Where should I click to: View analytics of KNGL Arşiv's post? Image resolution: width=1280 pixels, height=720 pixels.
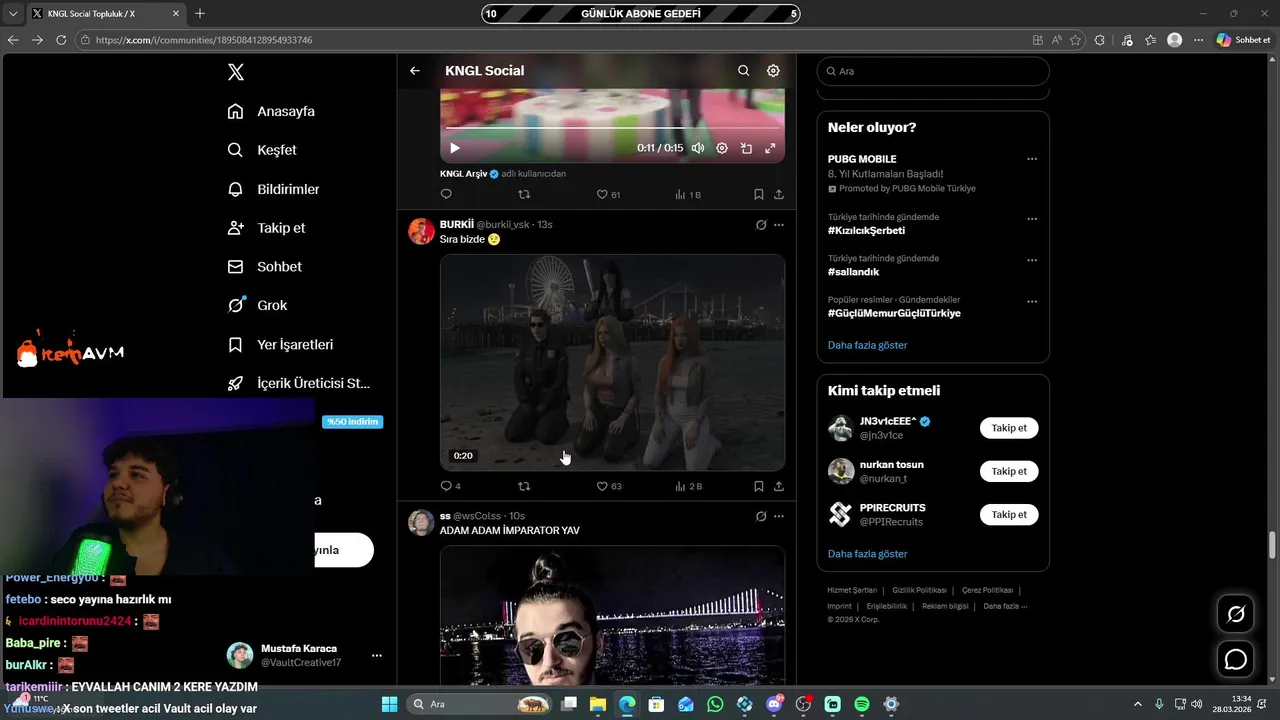coord(688,194)
